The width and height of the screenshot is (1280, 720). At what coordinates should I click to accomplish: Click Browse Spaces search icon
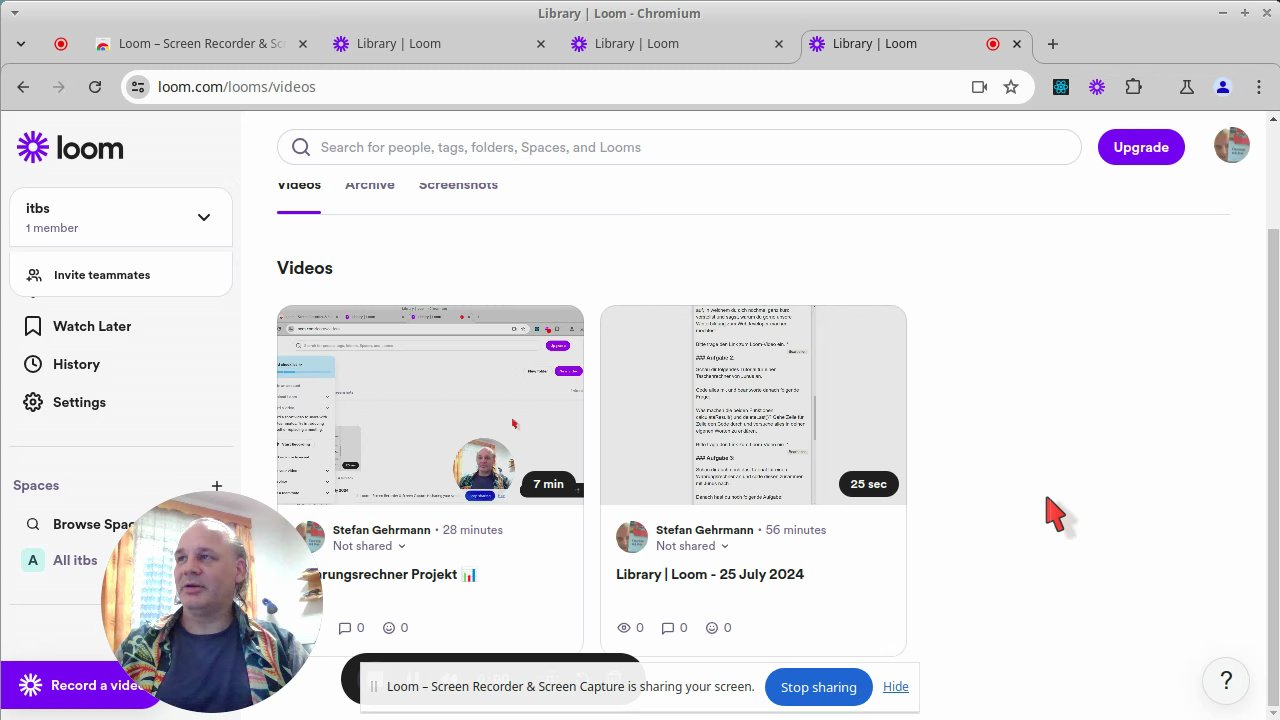pos(33,524)
